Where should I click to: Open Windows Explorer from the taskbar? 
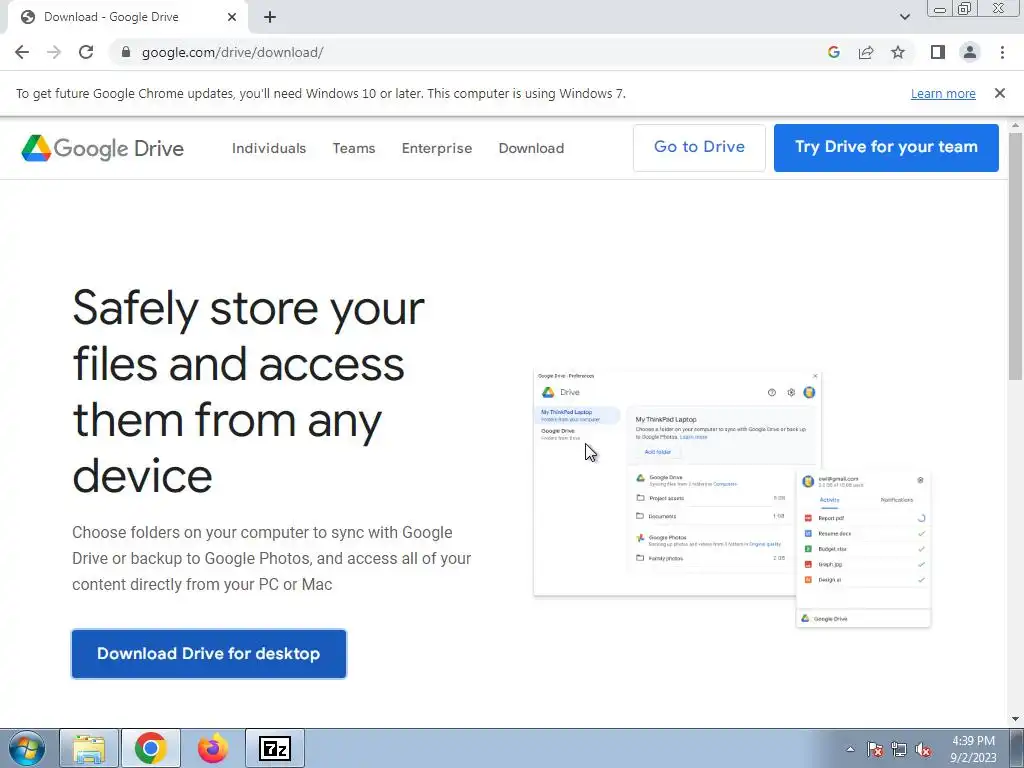[x=89, y=748]
